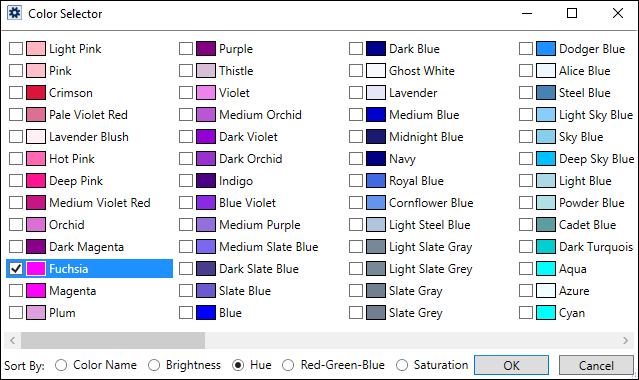Click the Slate Grey label

coord(416,313)
